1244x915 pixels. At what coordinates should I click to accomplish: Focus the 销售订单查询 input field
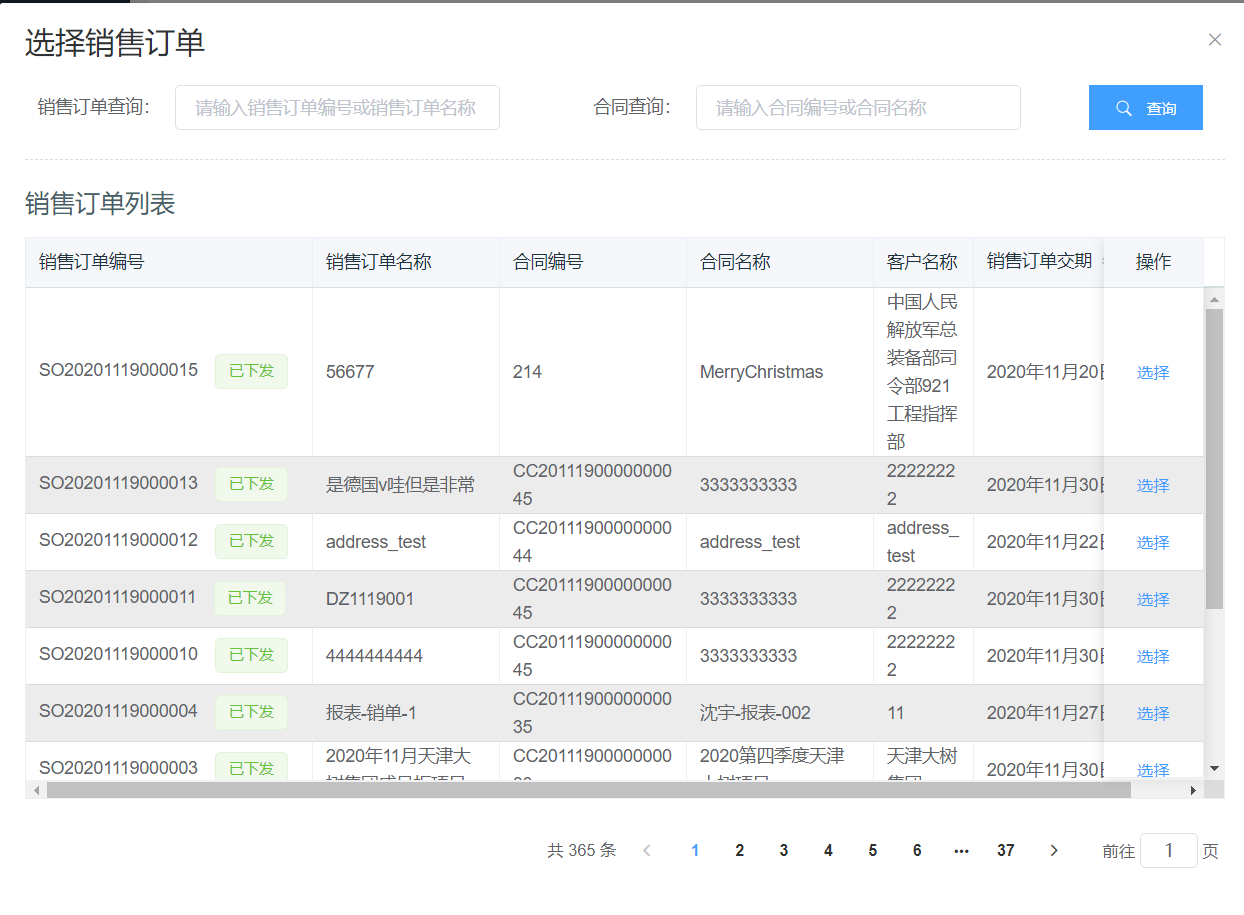point(337,108)
